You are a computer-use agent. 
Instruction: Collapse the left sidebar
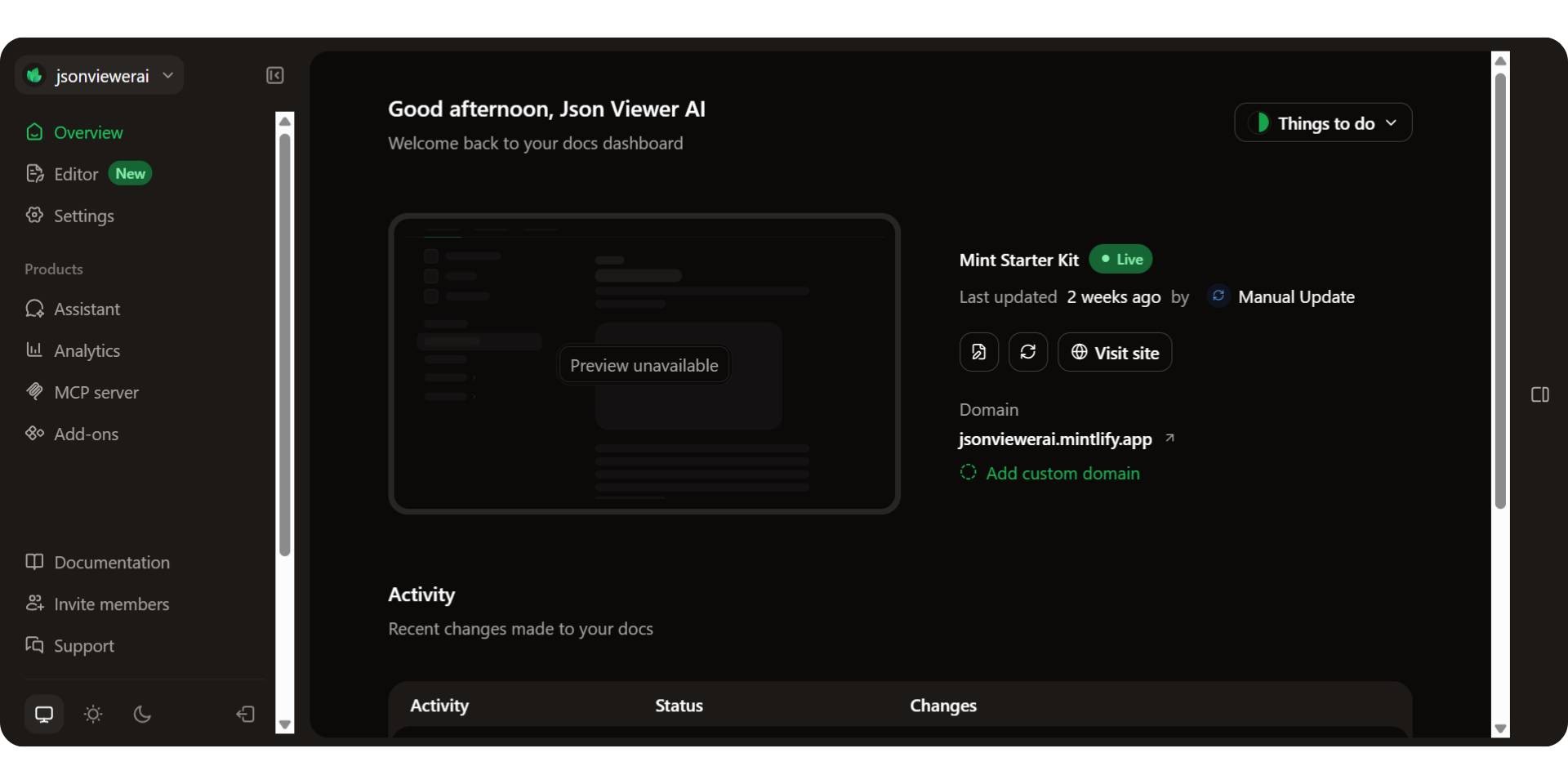coord(275,75)
